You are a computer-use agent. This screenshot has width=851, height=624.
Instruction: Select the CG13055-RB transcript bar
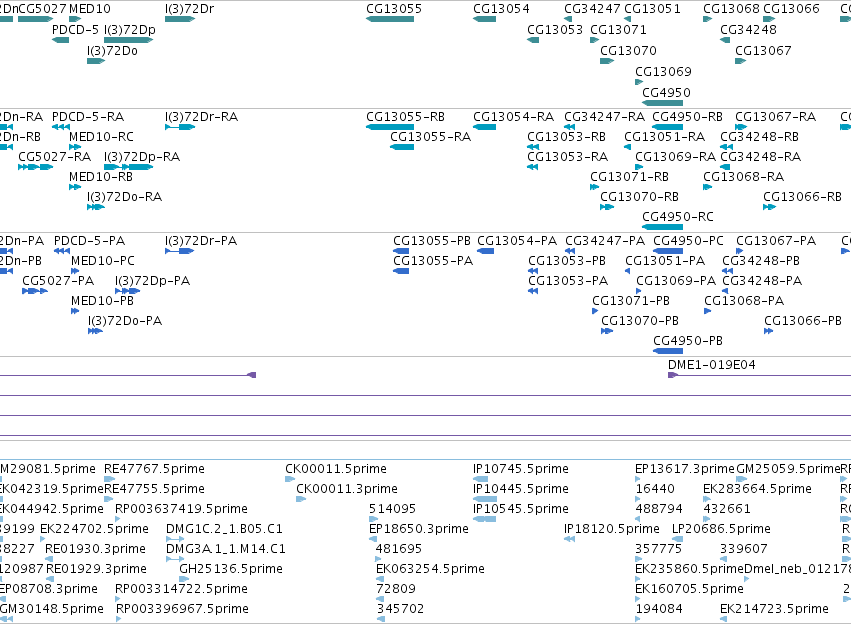click(390, 127)
